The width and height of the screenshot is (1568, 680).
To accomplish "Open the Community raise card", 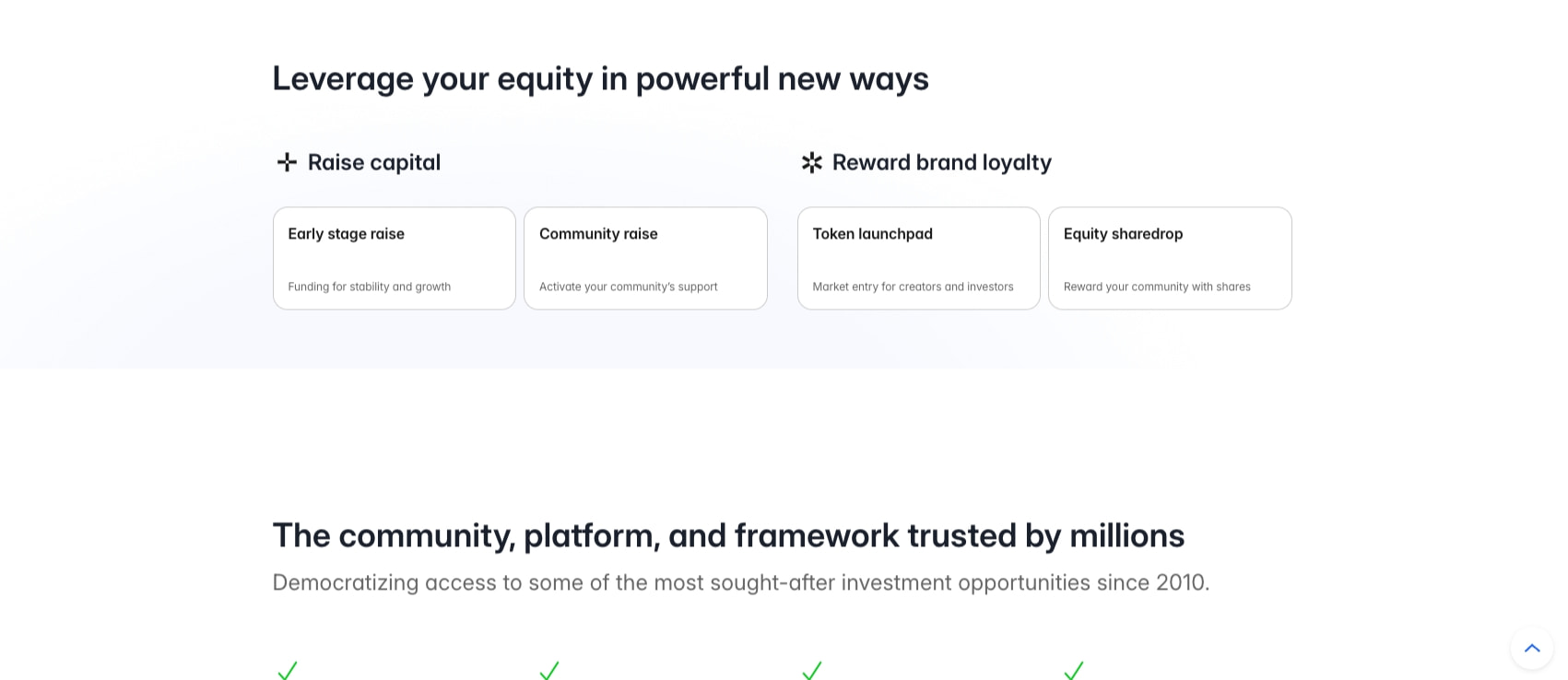I will click(x=645, y=258).
